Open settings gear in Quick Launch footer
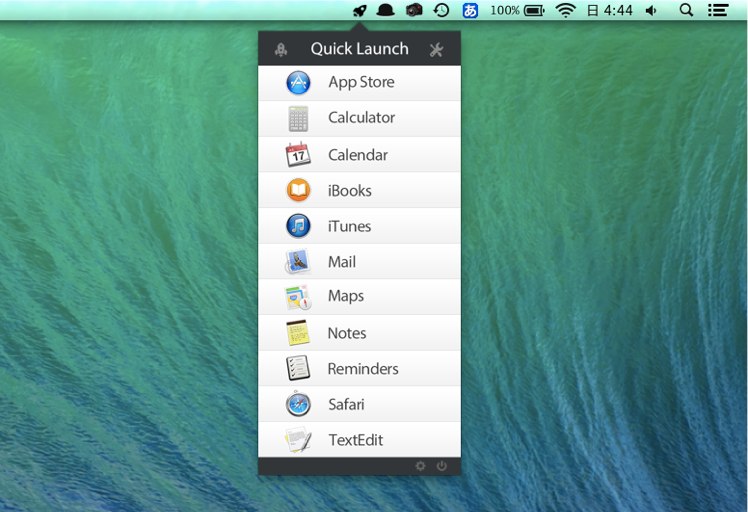The height and width of the screenshot is (512, 748). (x=420, y=466)
